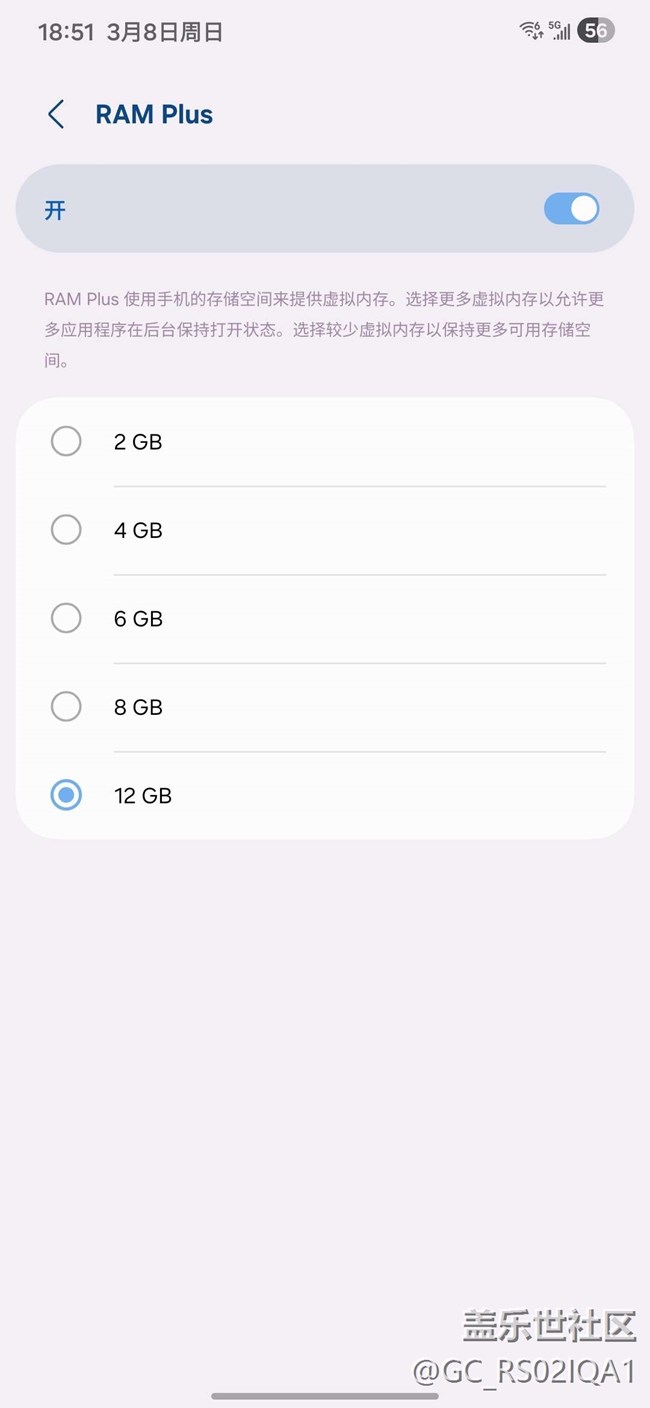Image resolution: width=650 pixels, height=1408 pixels.
Task: Tap the back arrow icon
Action: [56, 114]
